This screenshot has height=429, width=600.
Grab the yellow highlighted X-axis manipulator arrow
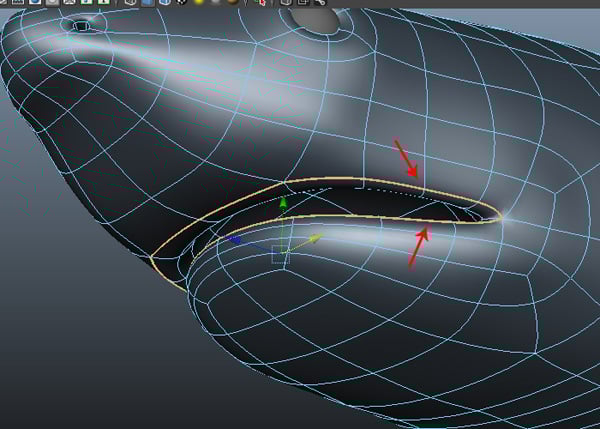(316, 239)
